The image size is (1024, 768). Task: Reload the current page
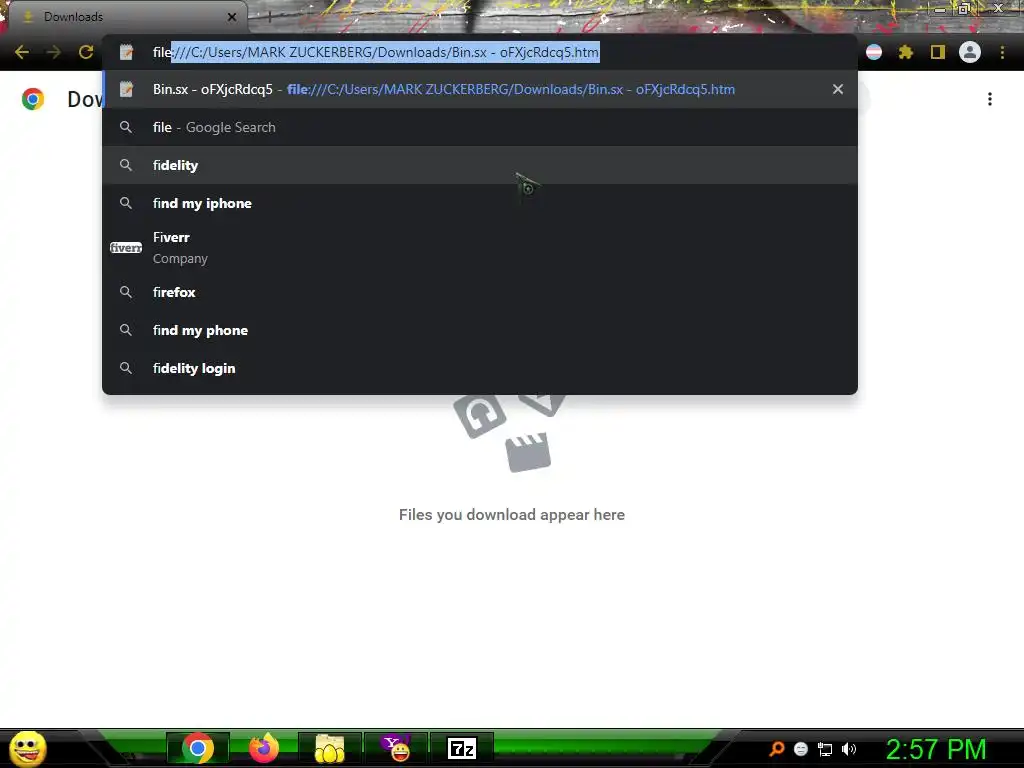tap(86, 52)
